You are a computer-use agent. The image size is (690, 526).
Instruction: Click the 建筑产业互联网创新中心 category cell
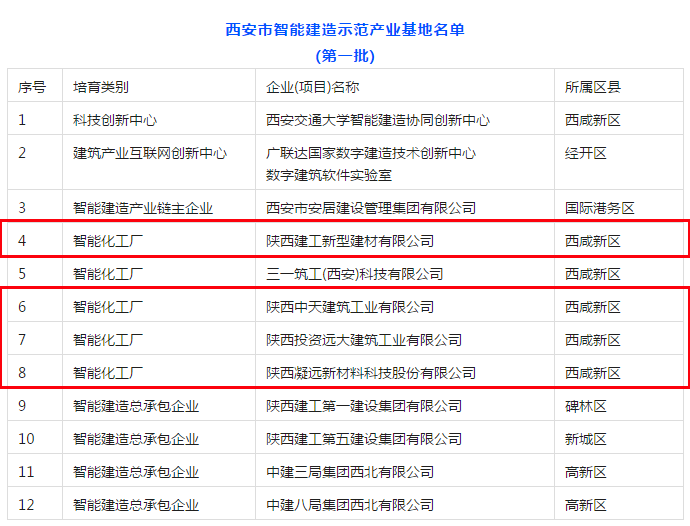point(150,153)
